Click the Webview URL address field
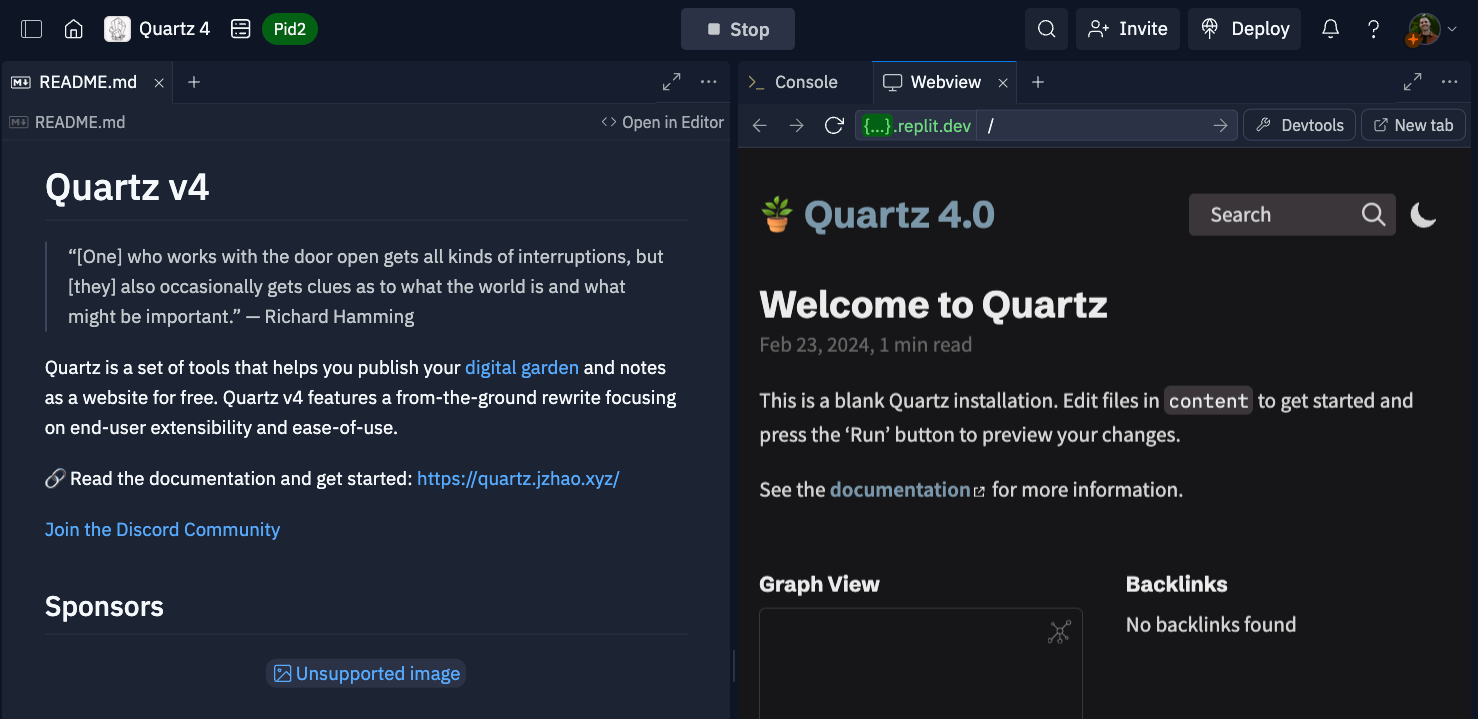The image size is (1478, 719). pyautogui.click(x=1090, y=125)
